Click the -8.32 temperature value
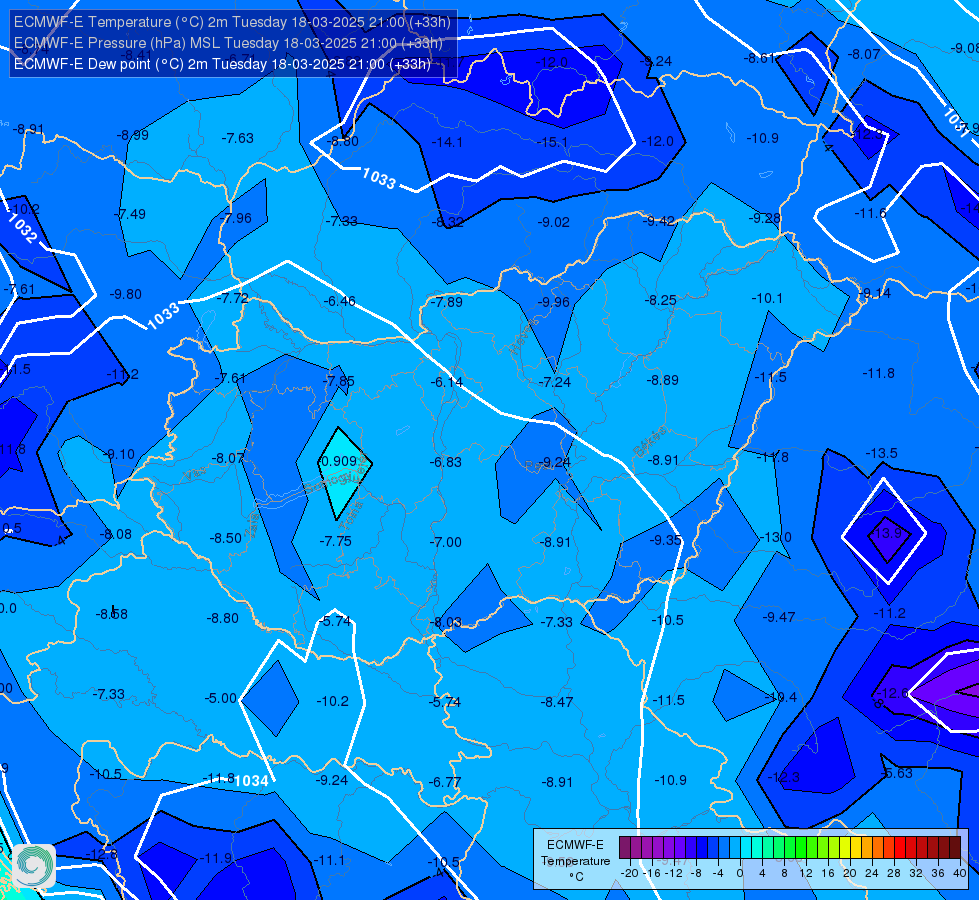The height and width of the screenshot is (900, 979). coord(448,222)
